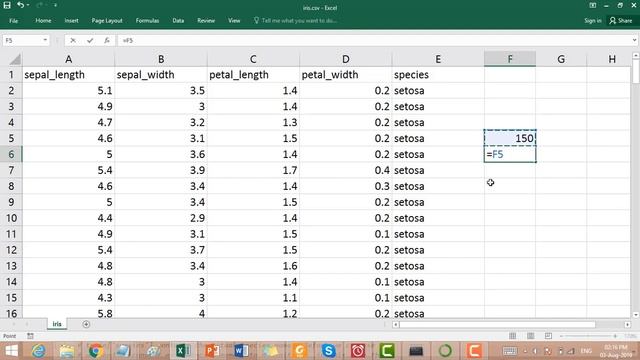This screenshot has width=640, height=360.
Task: Click horizontal scrollbar right arrow
Action: (x=627, y=324)
